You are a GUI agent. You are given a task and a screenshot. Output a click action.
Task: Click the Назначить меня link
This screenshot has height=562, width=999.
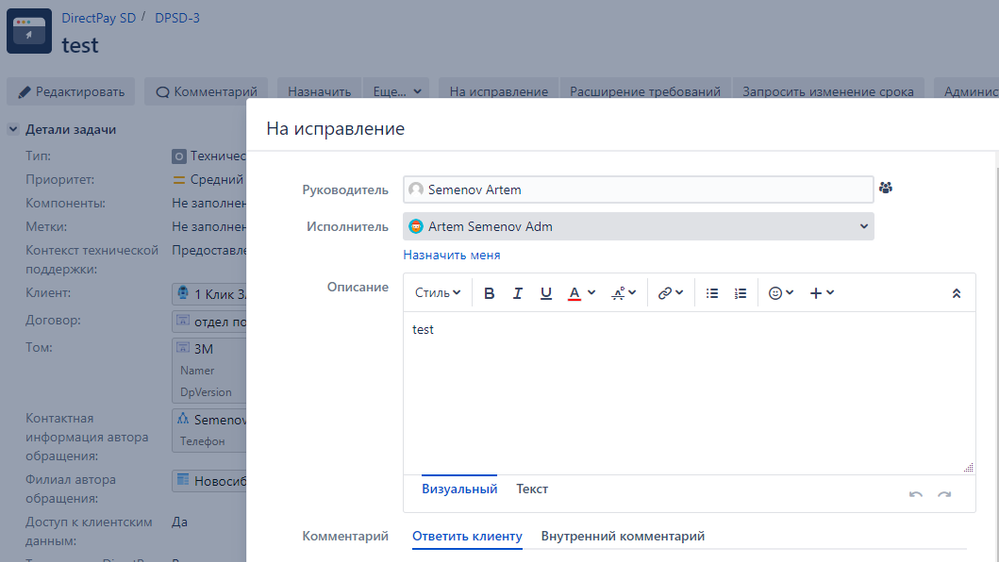(x=452, y=255)
